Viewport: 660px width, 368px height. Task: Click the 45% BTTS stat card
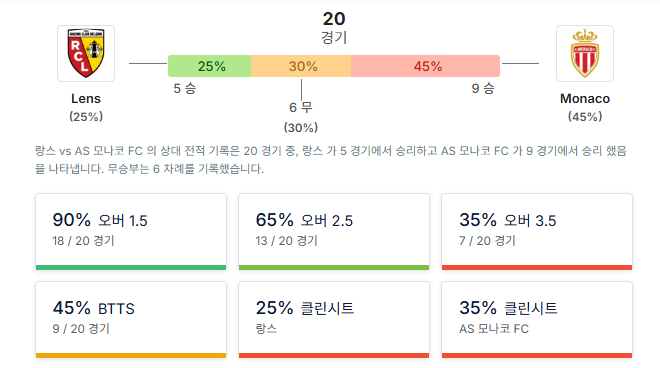pyautogui.click(x=131, y=320)
